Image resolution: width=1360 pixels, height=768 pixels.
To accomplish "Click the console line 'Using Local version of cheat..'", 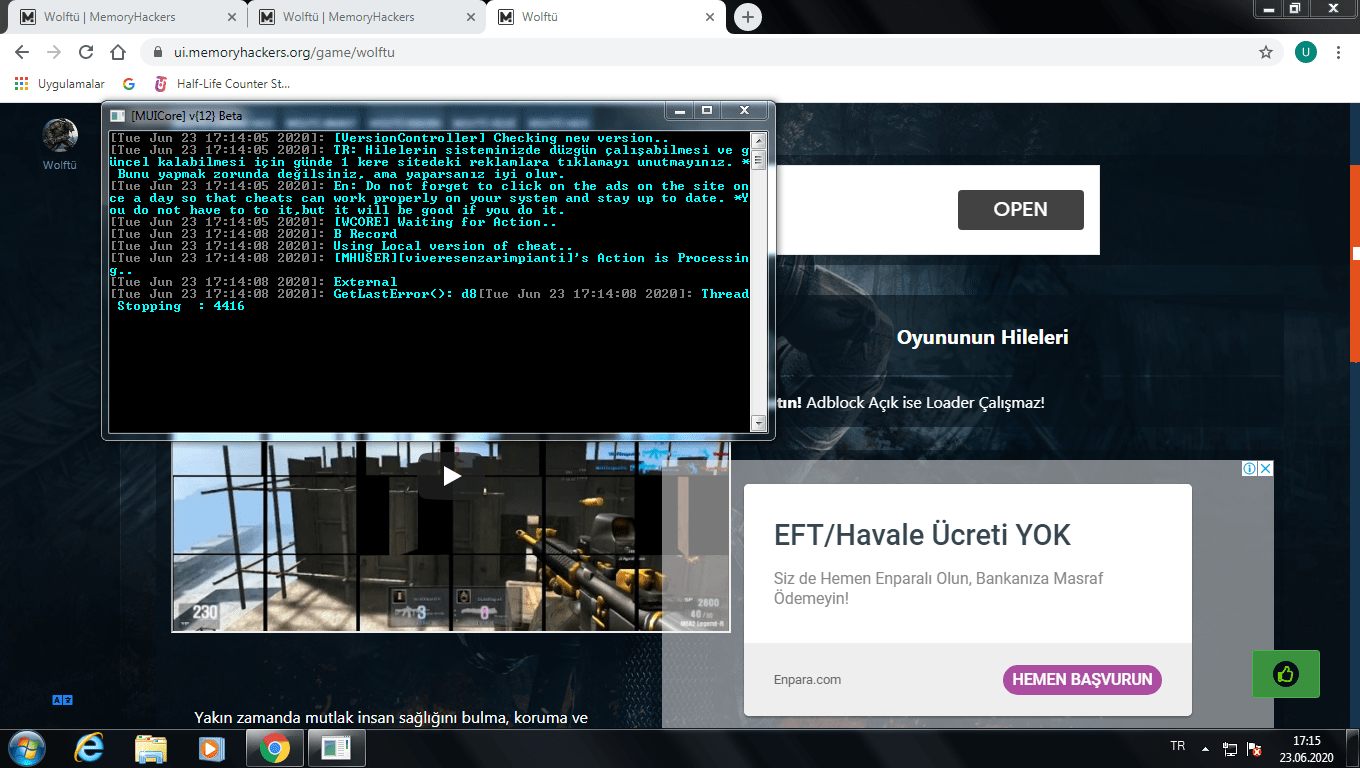I will (x=453, y=246).
